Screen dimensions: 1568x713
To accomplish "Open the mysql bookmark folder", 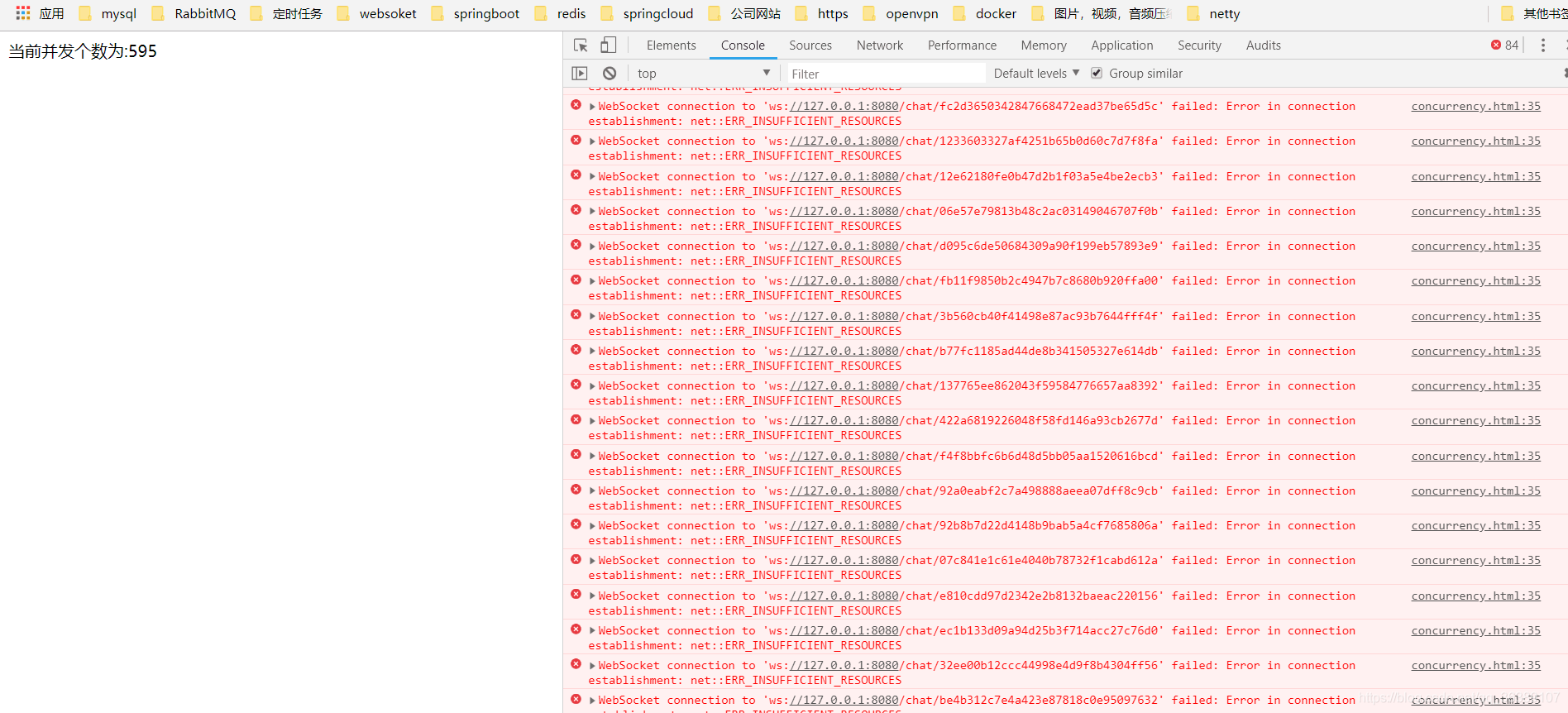I will click(108, 13).
